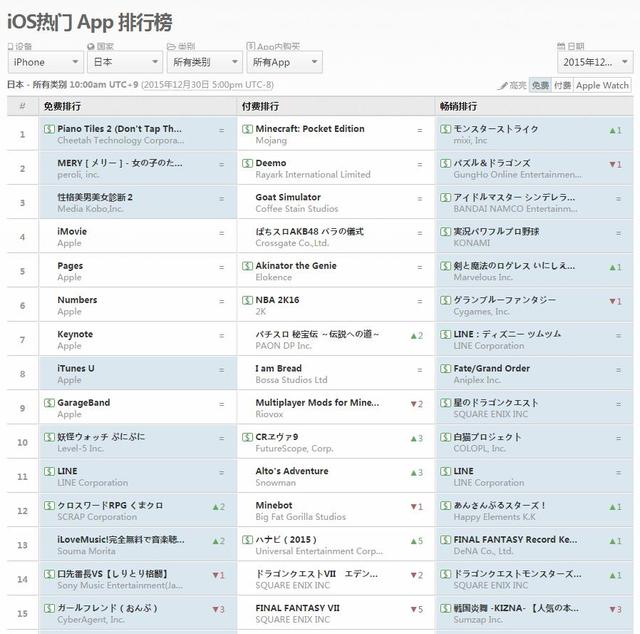Click the in-app purchase icon beside NBA 2K16
Screen dimensions: 640x634
click(x=247, y=300)
